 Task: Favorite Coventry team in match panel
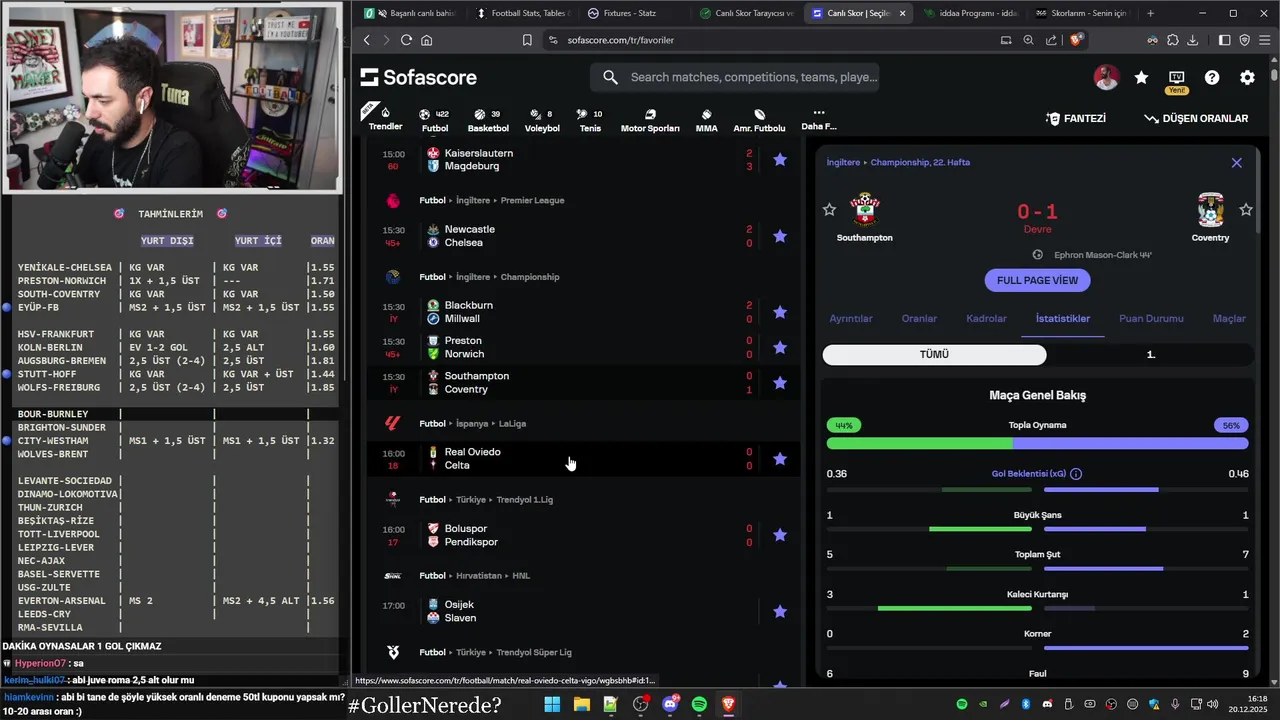click(1246, 209)
